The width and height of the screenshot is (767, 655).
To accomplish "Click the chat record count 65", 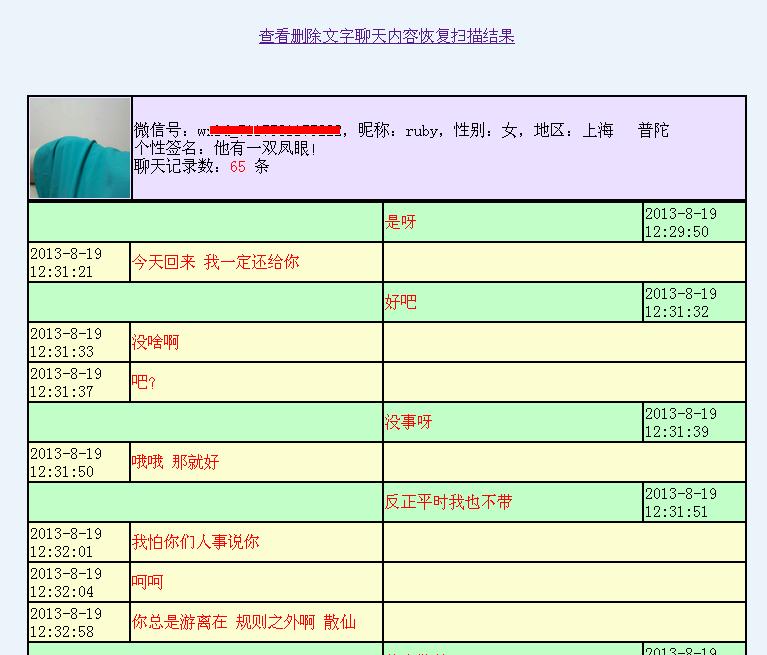I will (x=237, y=166).
